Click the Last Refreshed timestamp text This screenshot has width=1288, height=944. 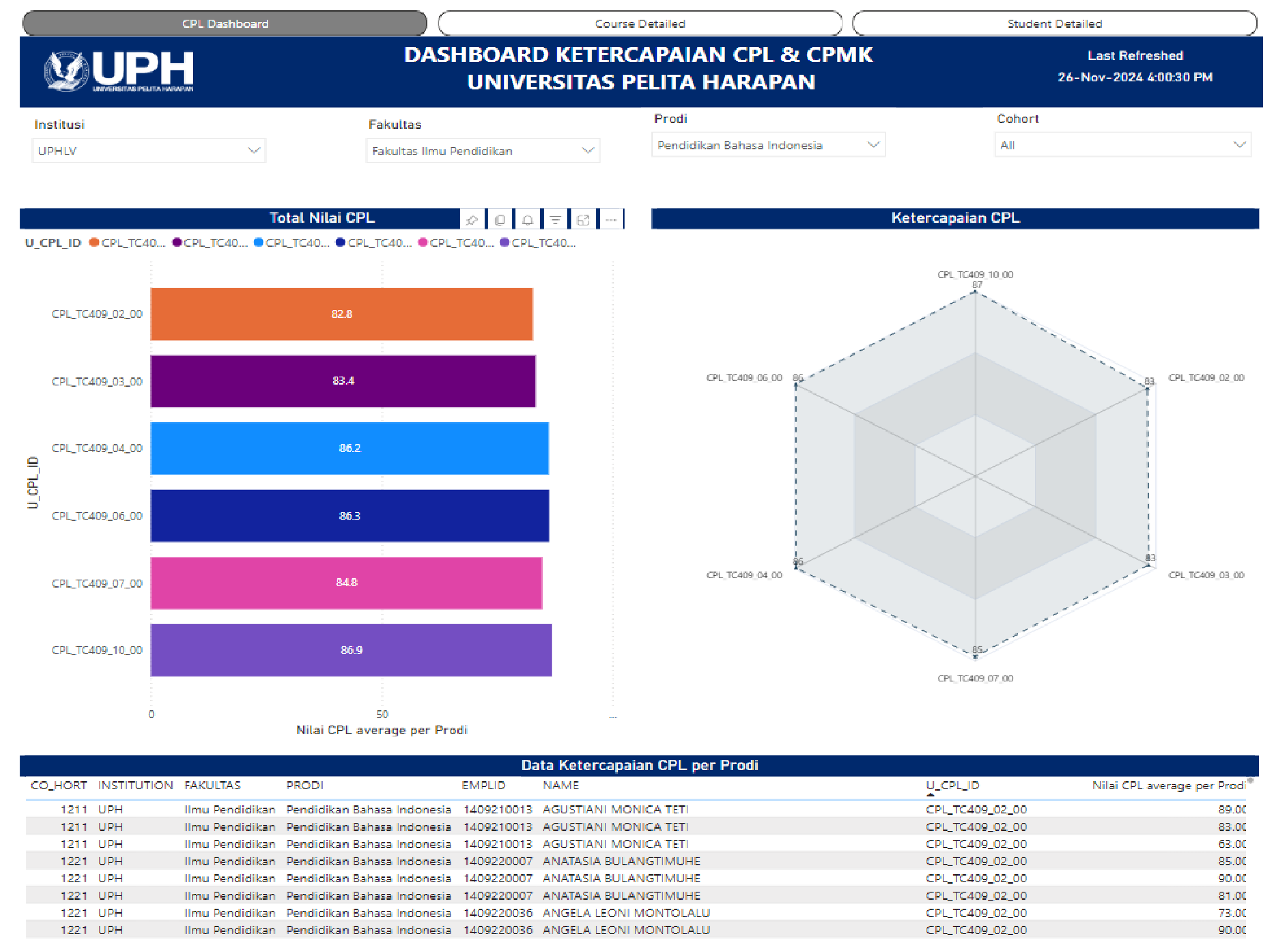(1136, 78)
